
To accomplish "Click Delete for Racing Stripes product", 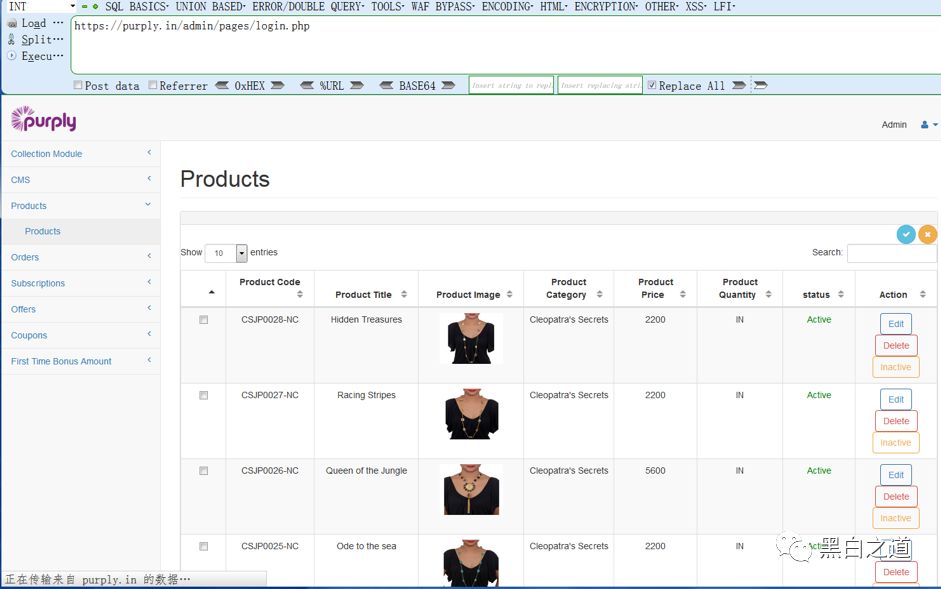I will coord(896,421).
